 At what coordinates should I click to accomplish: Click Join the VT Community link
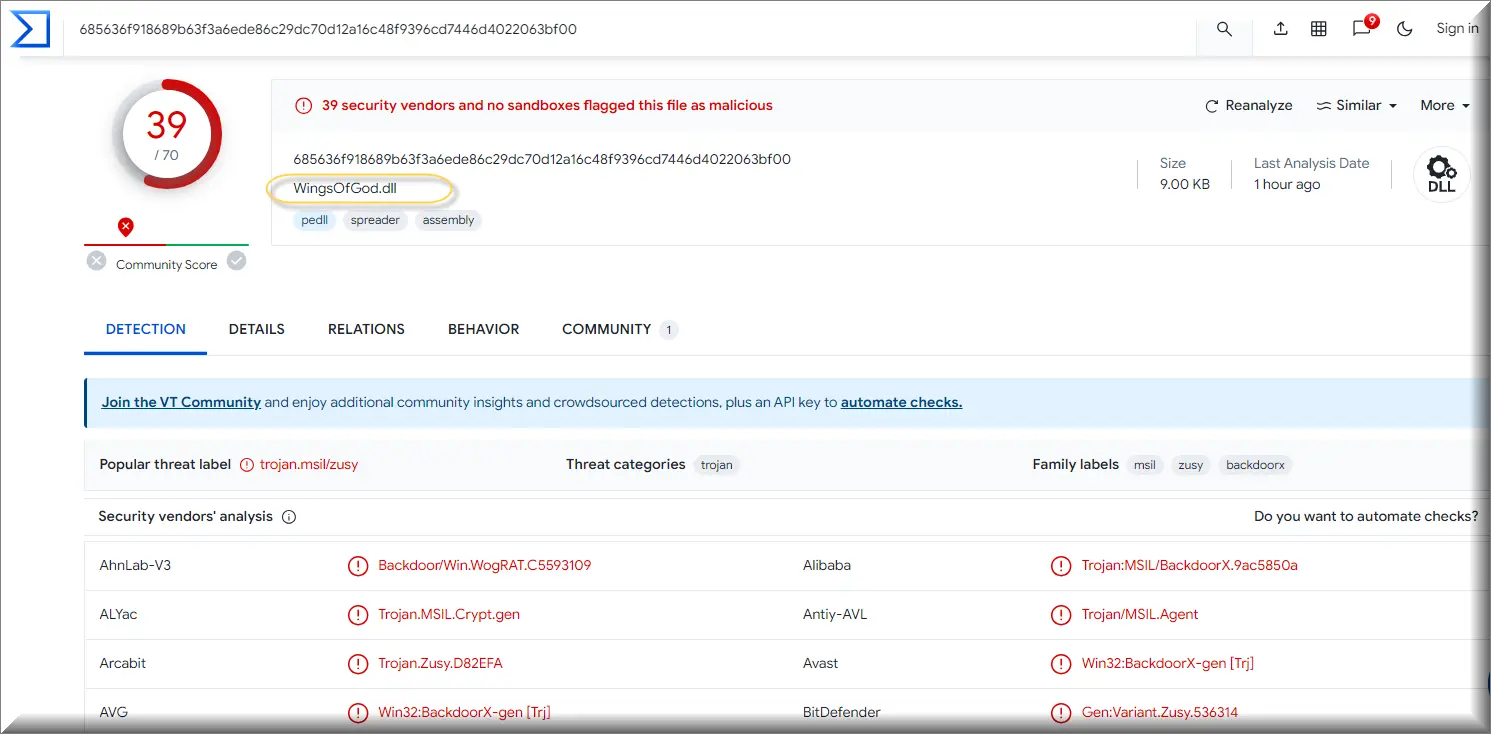(x=181, y=402)
